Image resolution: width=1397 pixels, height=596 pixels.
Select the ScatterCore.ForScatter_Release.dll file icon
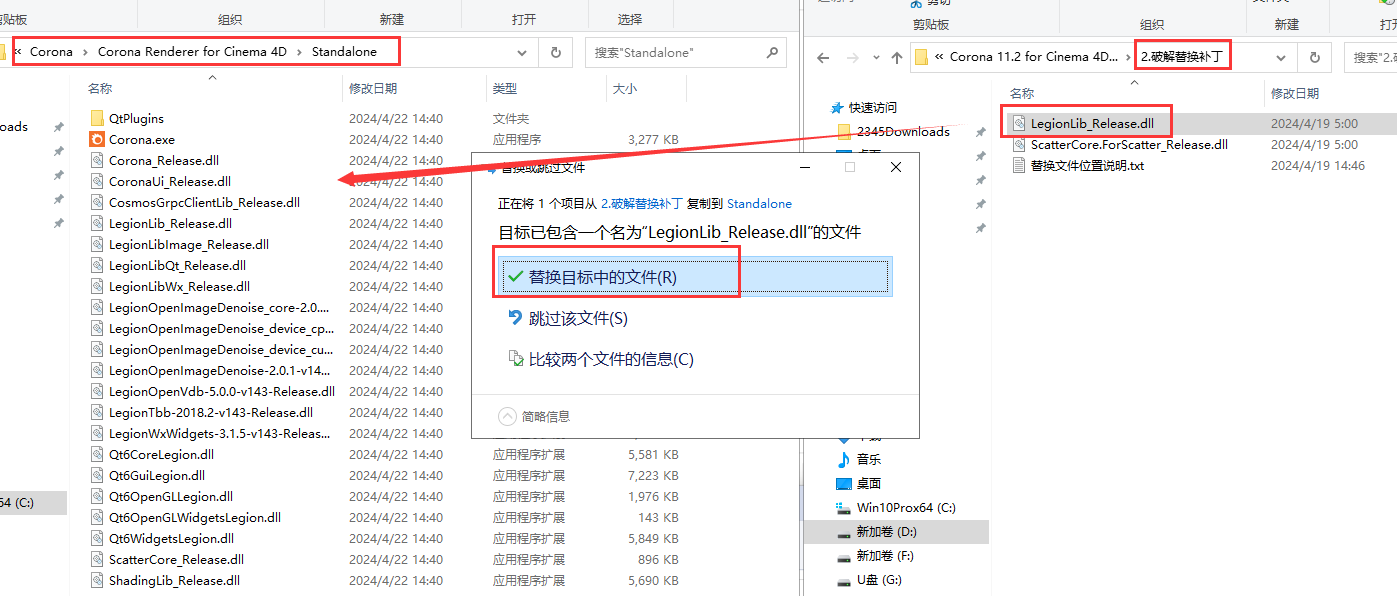(x=1019, y=144)
